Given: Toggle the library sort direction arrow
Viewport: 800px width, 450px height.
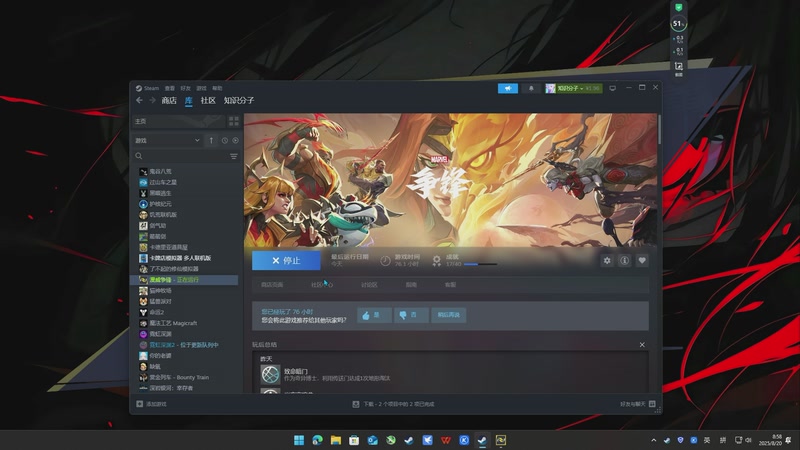Looking at the screenshot, I should 211,140.
